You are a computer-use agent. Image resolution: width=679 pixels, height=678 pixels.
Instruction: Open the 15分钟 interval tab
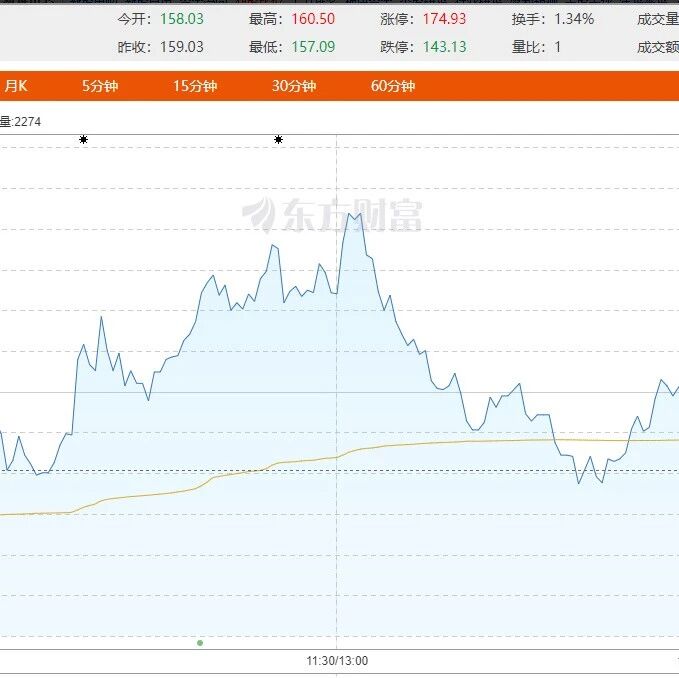[x=194, y=86]
